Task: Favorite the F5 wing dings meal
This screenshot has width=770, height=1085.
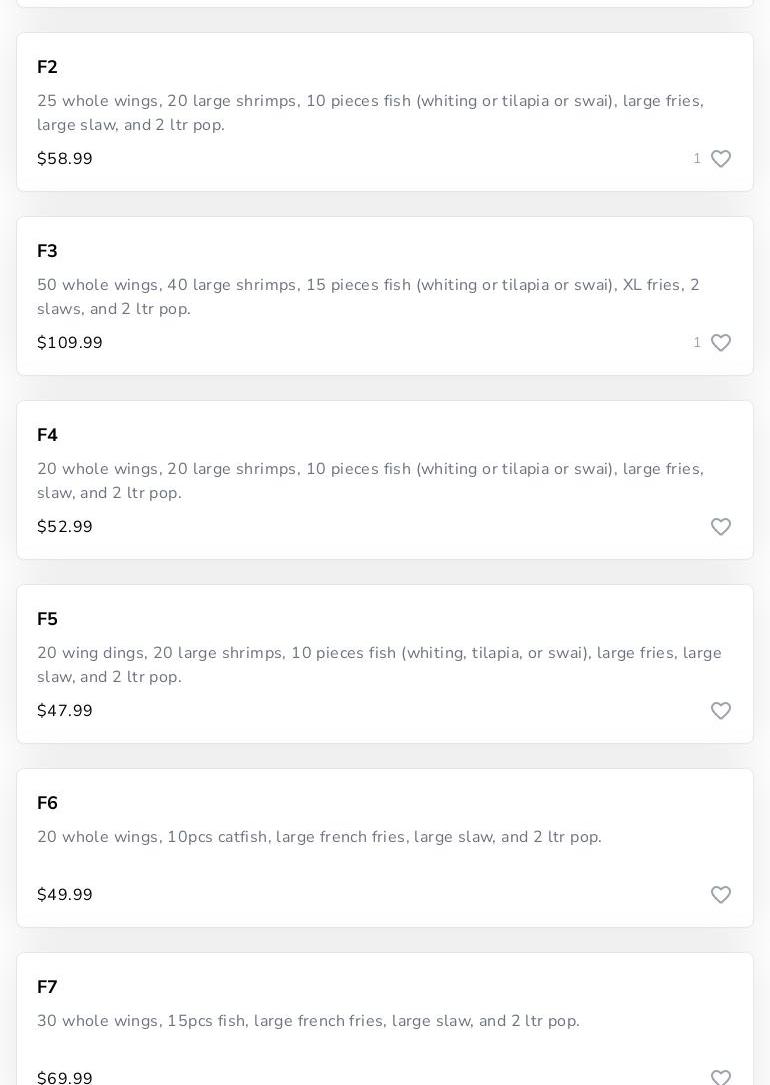Action: click(x=721, y=711)
